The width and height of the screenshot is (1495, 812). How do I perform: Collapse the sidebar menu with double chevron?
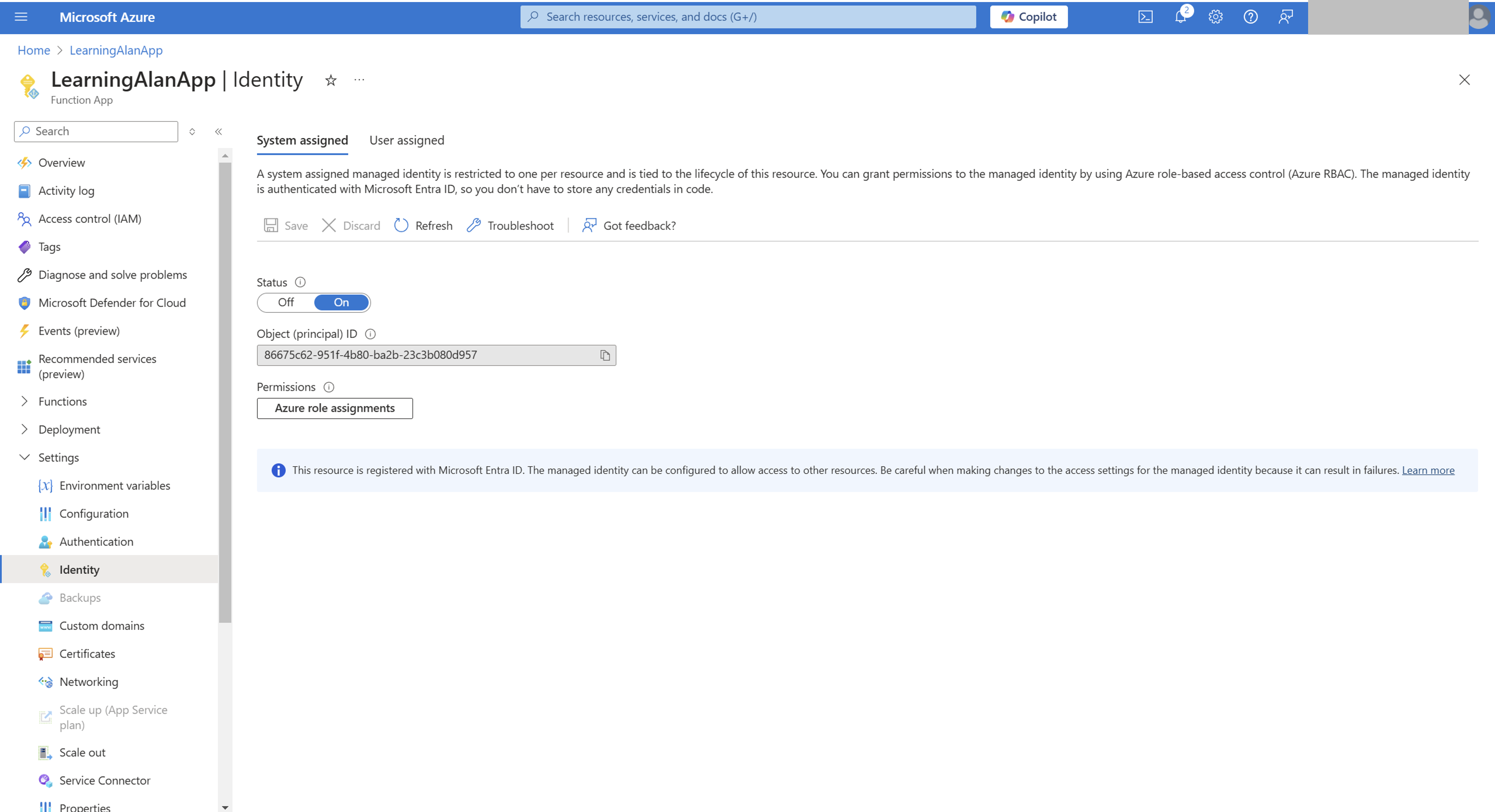(219, 132)
